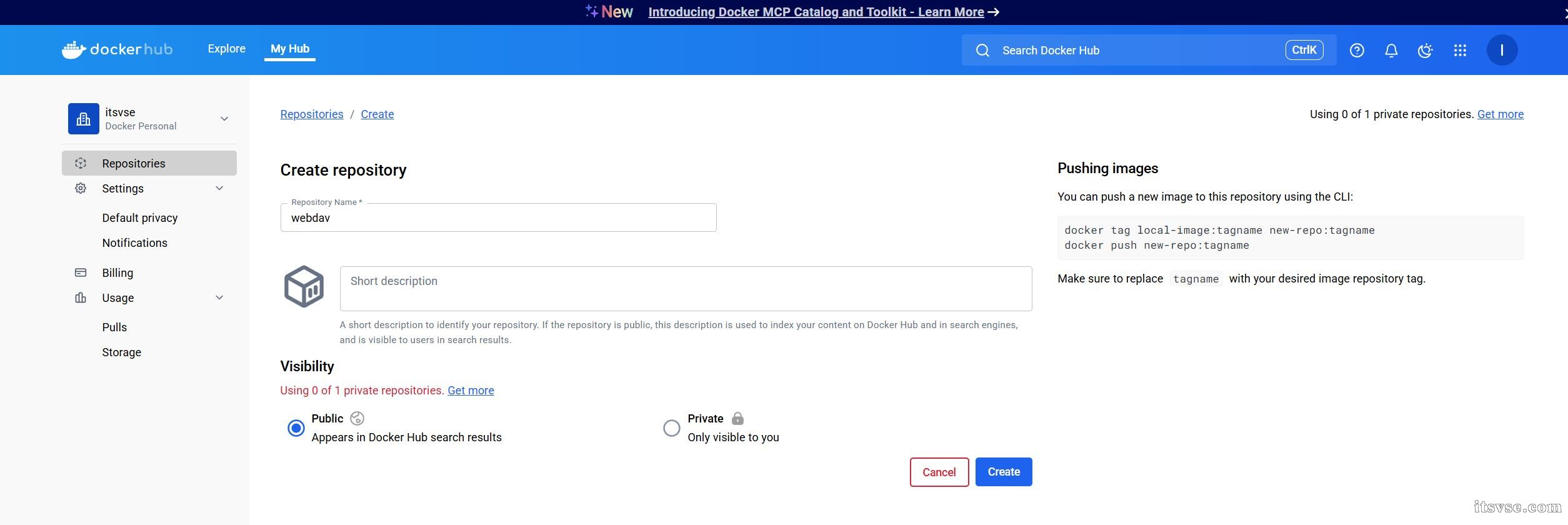
Task: Click the Settings gear icon in the sidebar
Action: (81, 188)
